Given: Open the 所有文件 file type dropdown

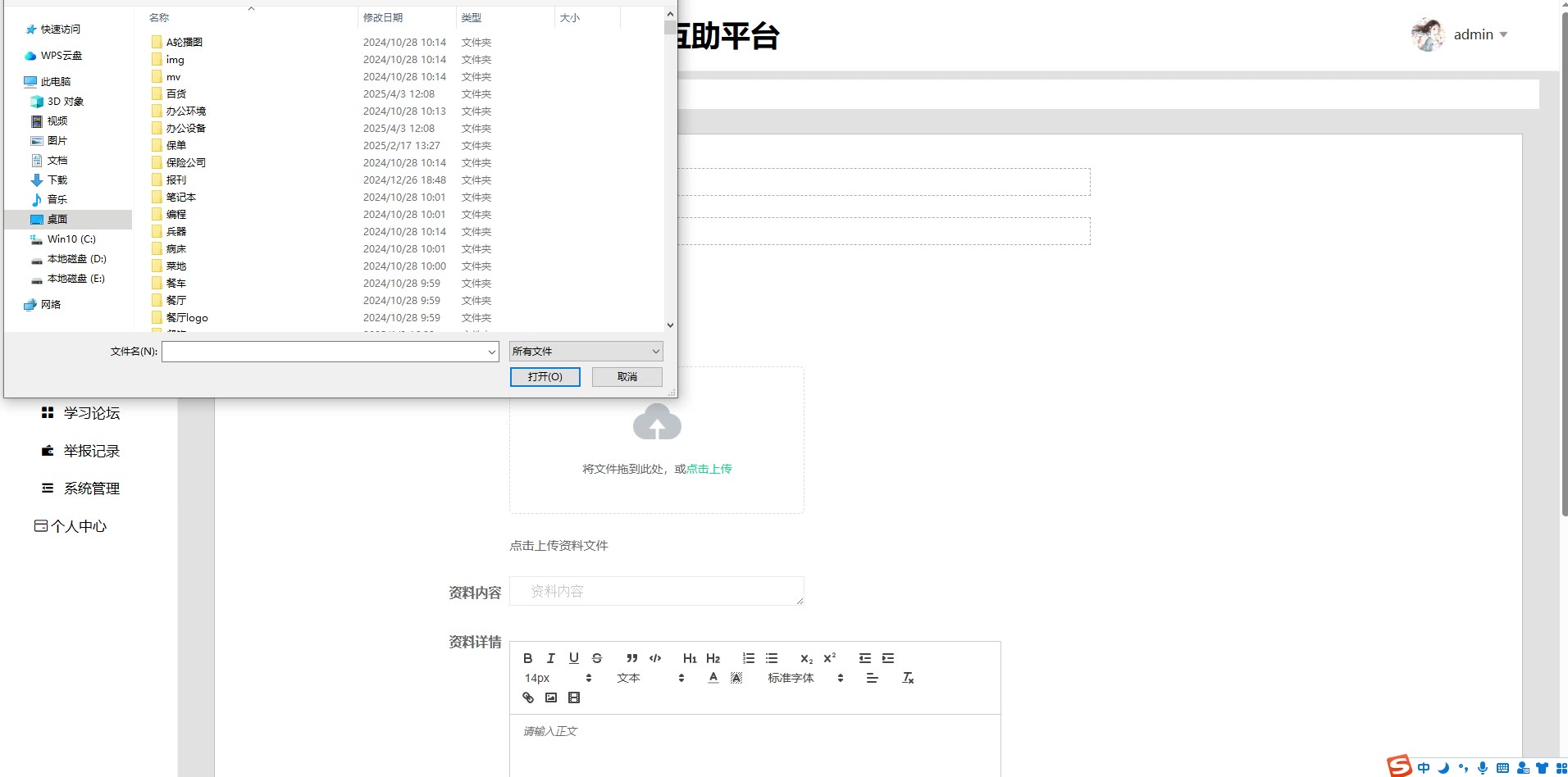Looking at the screenshot, I should click(x=586, y=352).
